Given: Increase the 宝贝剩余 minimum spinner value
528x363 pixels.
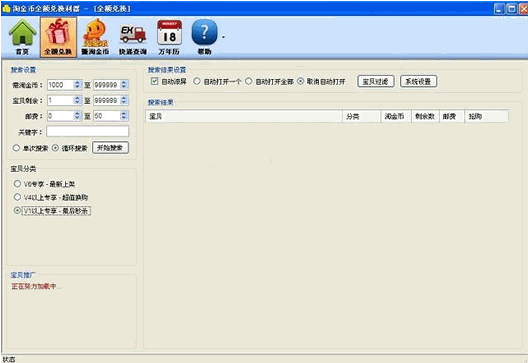Looking at the screenshot, I should pyautogui.click(x=77, y=98).
